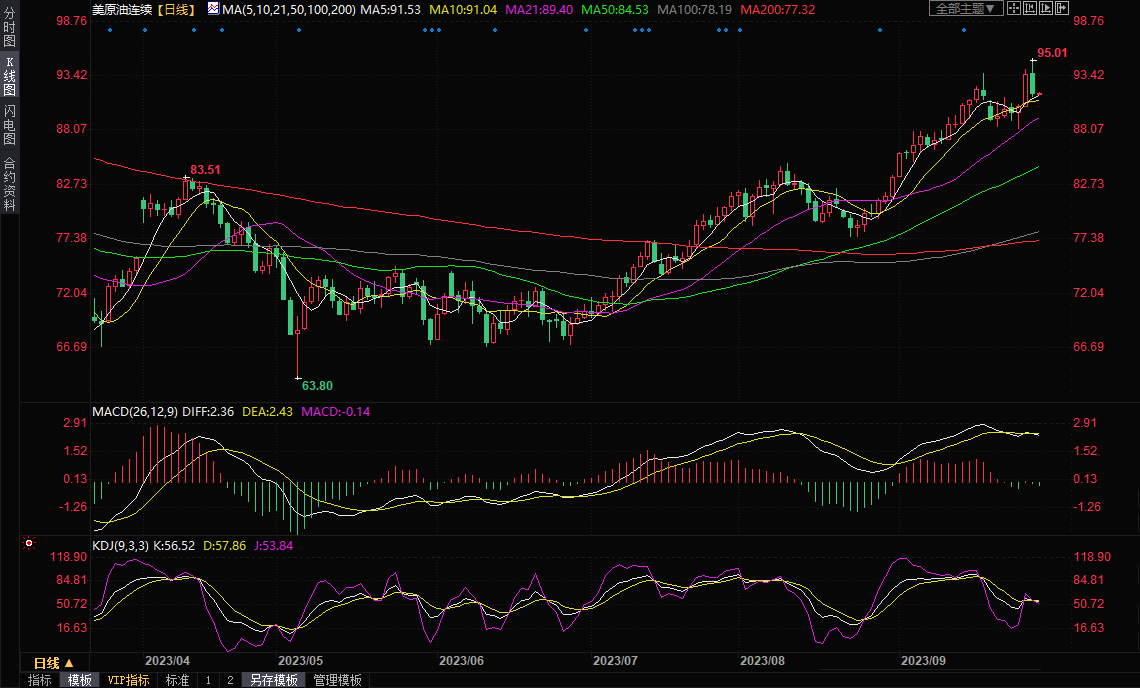Open the 合约资料 sidebar tab
Viewport: 1140px width, 688px height.
click(x=9, y=183)
